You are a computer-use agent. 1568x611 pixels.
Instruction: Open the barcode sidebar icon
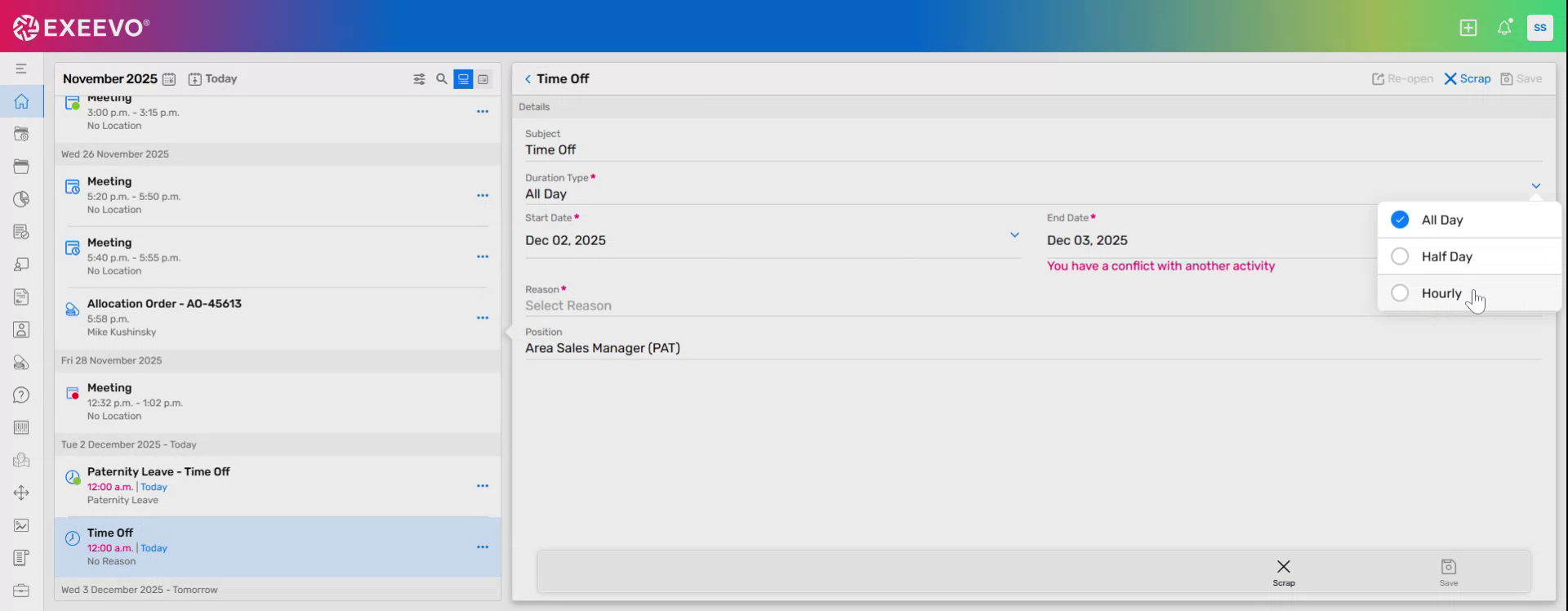coord(21,427)
